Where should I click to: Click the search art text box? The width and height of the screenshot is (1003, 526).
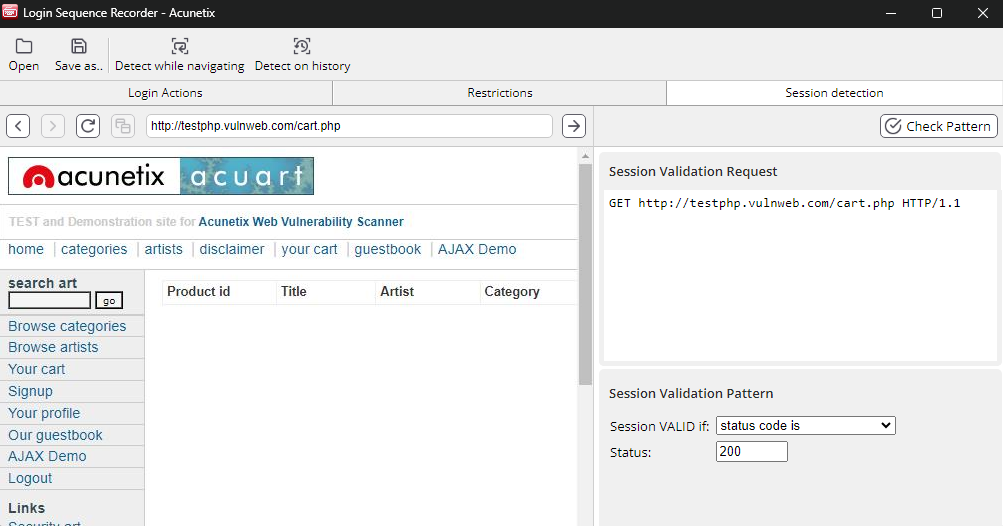pyautogui.click(x=49, y=300)
